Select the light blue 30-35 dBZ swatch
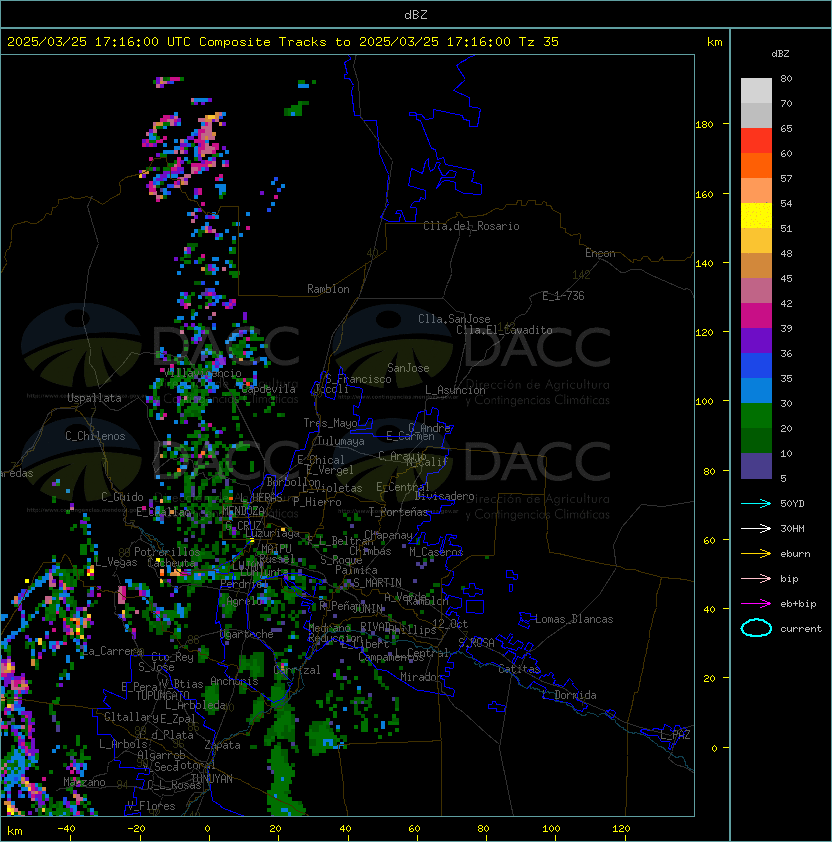 756,390
